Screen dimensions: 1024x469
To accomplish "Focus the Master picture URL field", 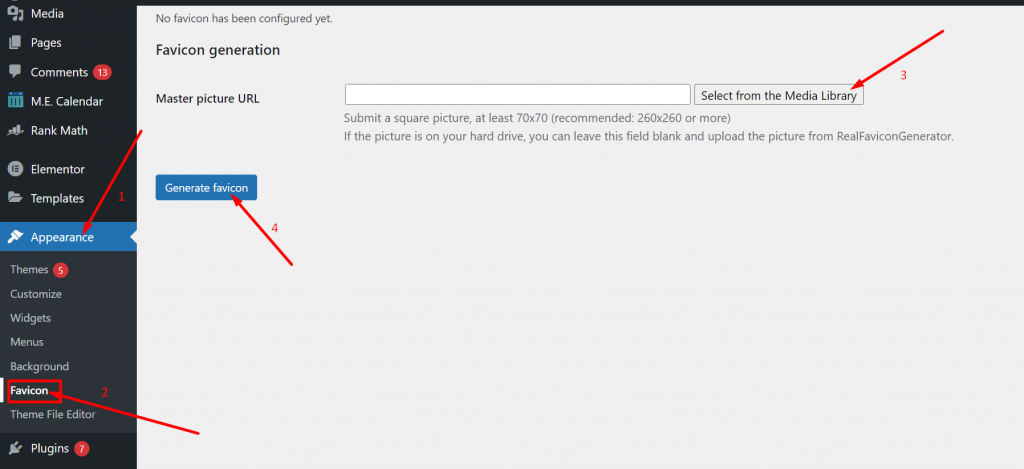I will click(517, 95).
